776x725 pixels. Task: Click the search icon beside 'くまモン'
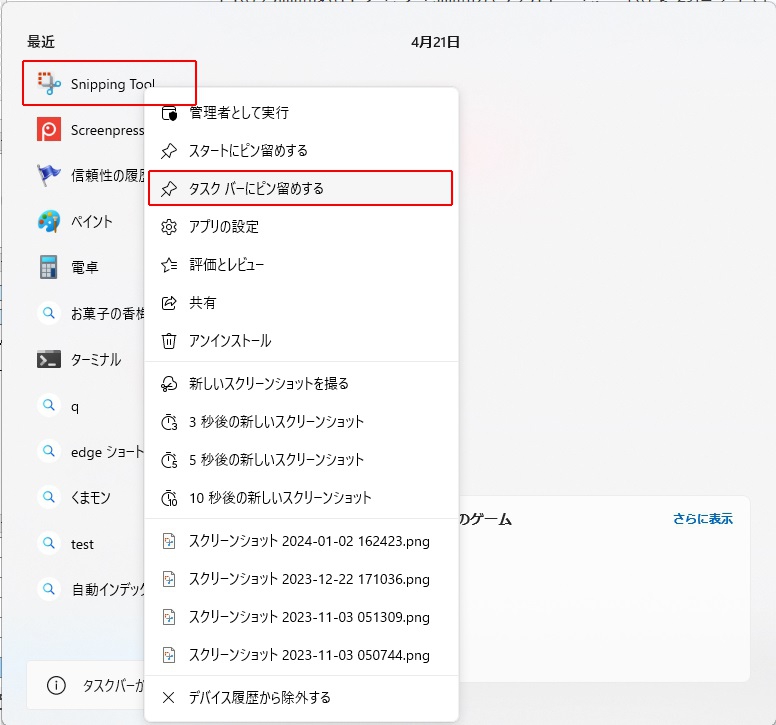coord(48,497)
